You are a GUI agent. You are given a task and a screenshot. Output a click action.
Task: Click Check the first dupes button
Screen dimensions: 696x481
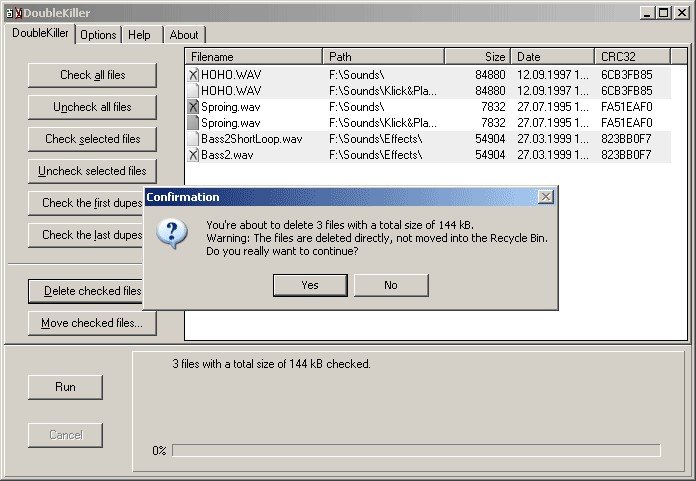(x=86, y=203)
